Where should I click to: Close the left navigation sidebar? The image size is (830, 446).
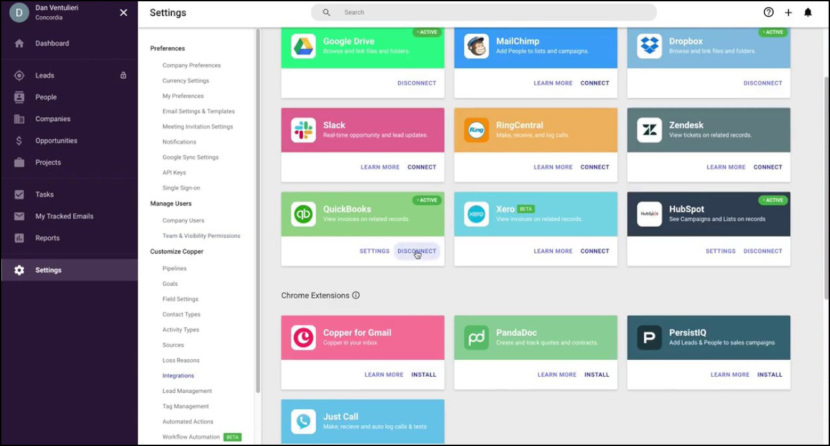123,13
